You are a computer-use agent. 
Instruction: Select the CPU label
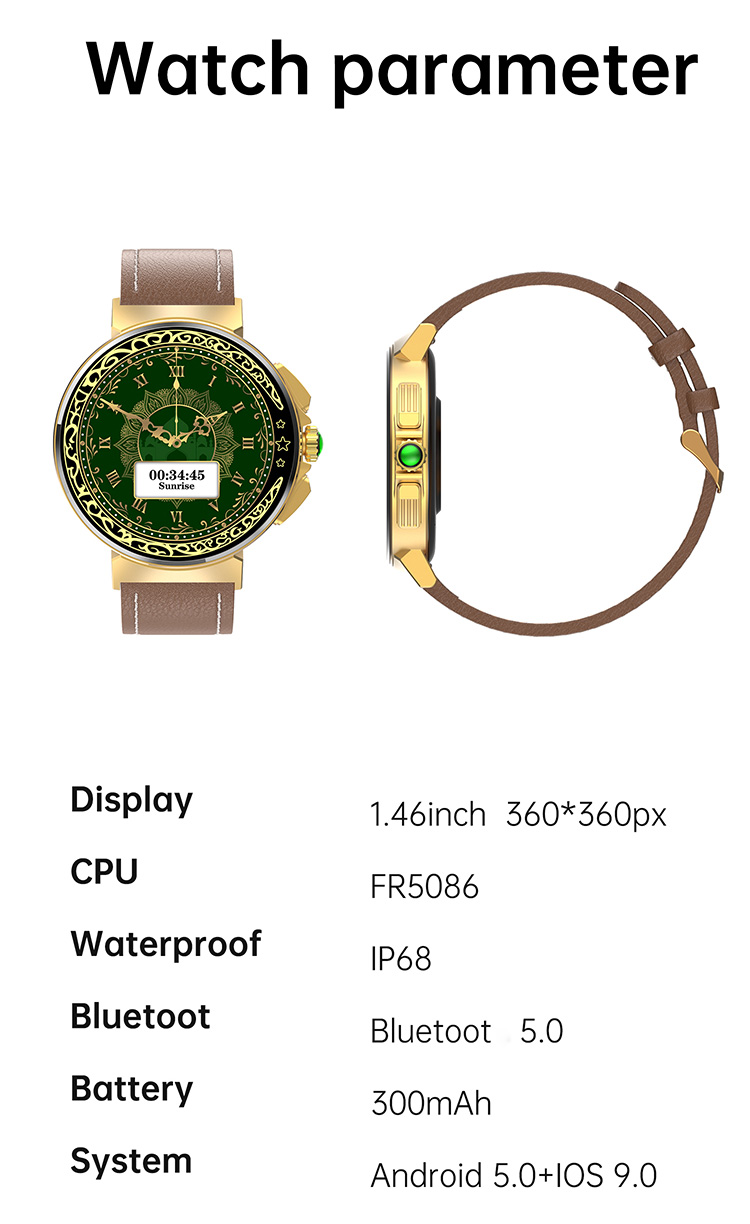tap(104, 871)
